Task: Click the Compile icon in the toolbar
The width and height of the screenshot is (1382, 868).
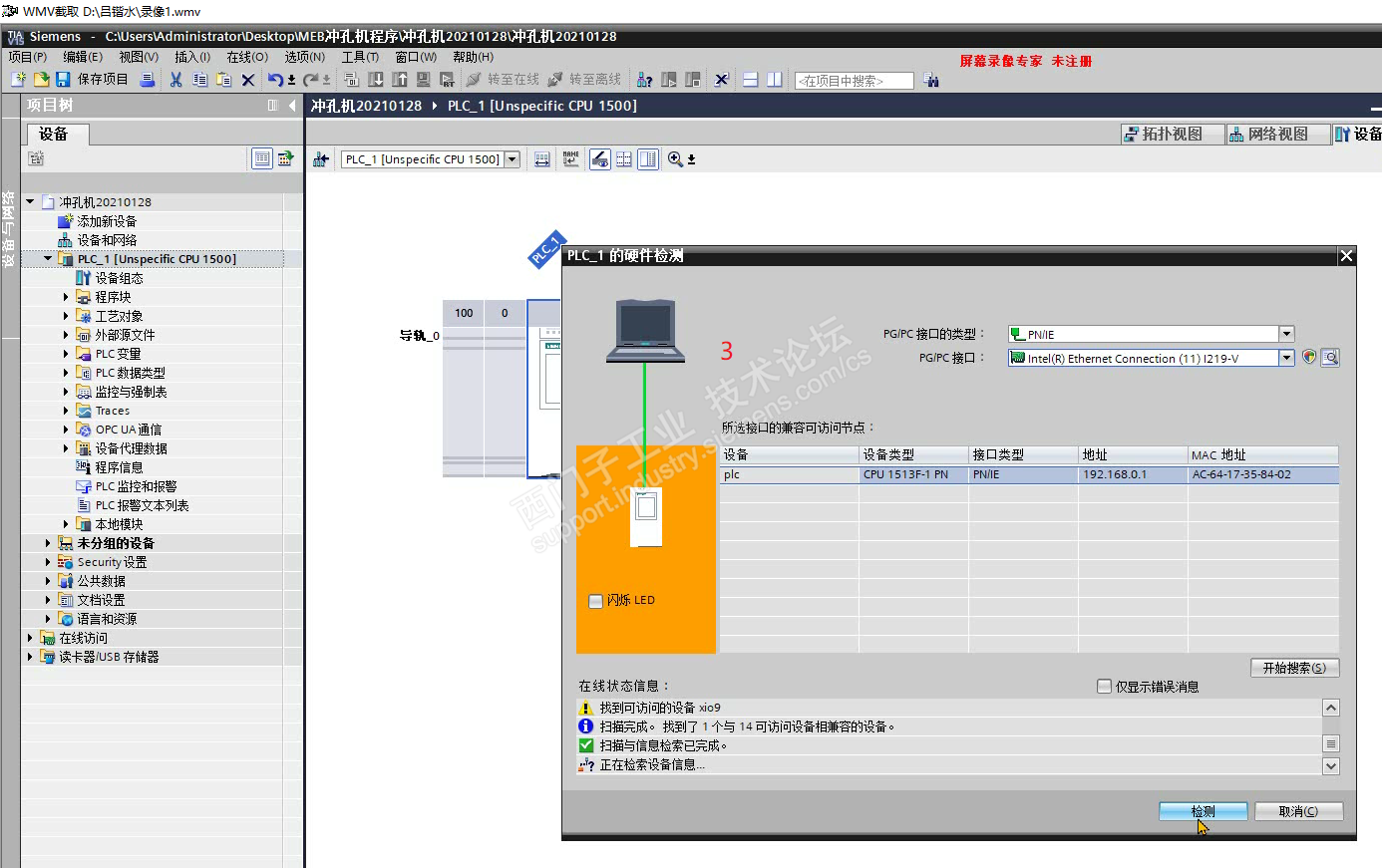Action: coord(352,80)
